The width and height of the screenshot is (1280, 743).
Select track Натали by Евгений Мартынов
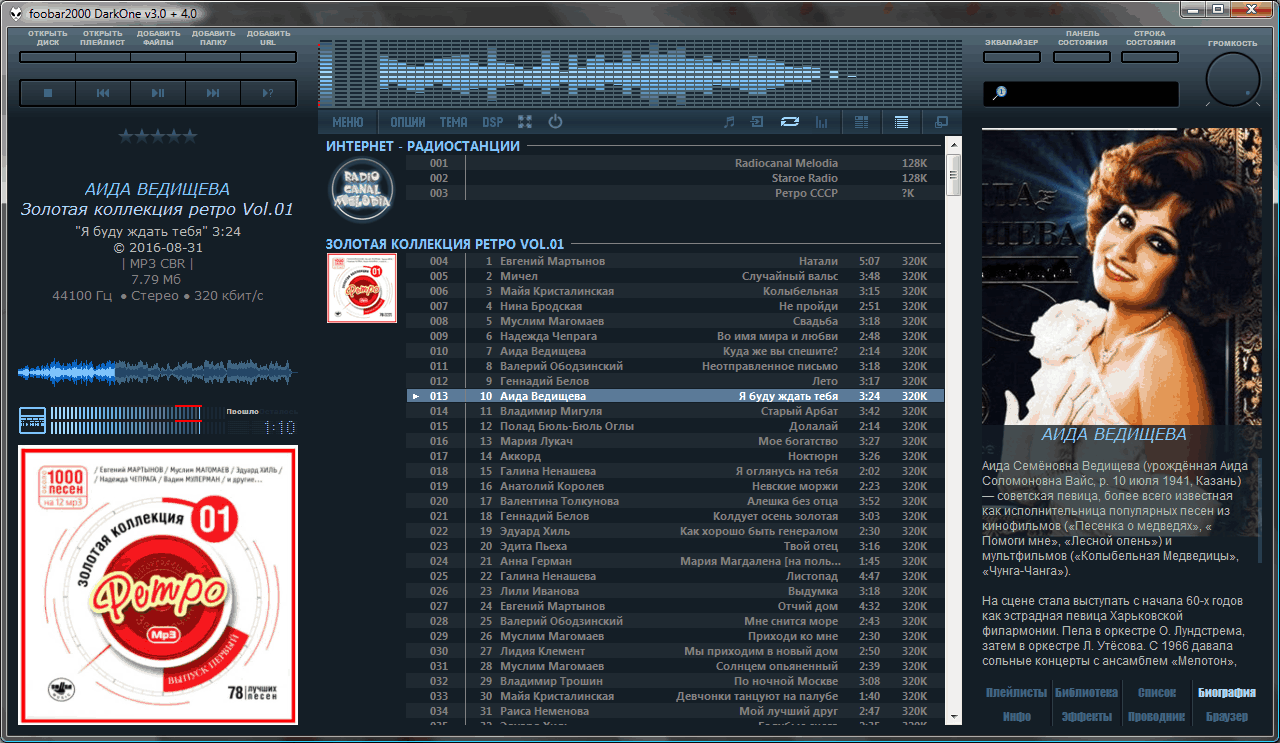pyautogui.click(x=675, y=261)
